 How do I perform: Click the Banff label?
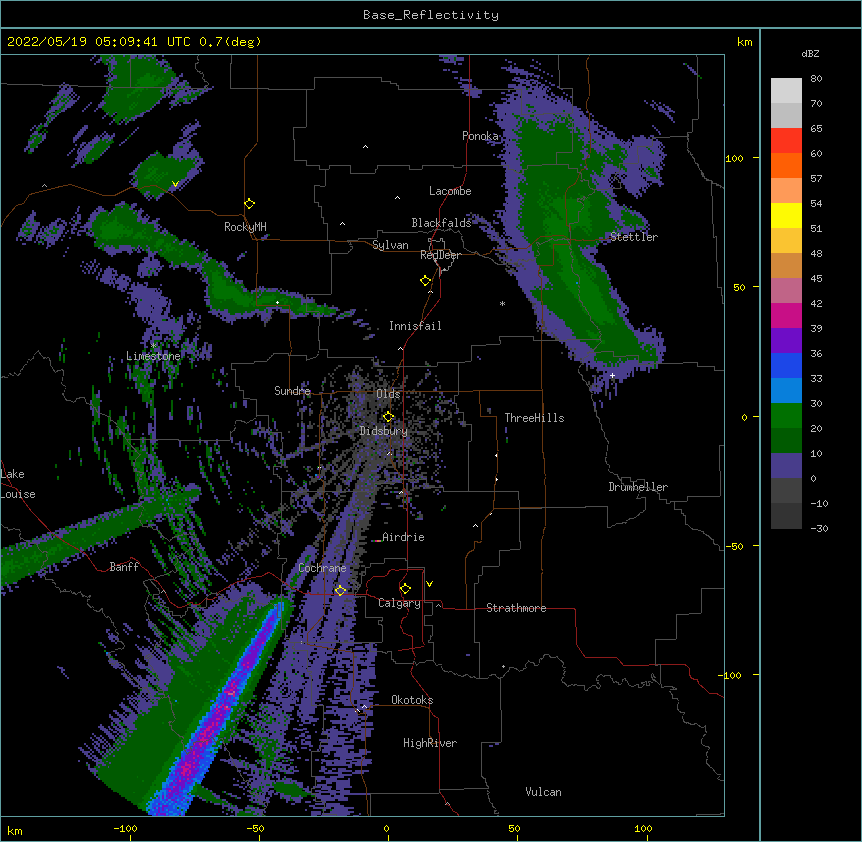[x=124, y=567]
